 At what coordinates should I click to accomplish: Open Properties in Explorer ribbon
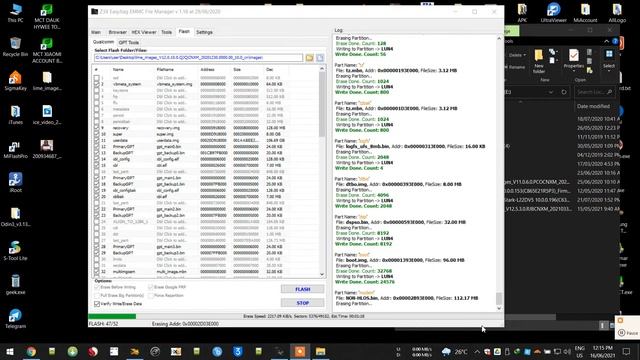pyautogui.click(x=573, y=59)
